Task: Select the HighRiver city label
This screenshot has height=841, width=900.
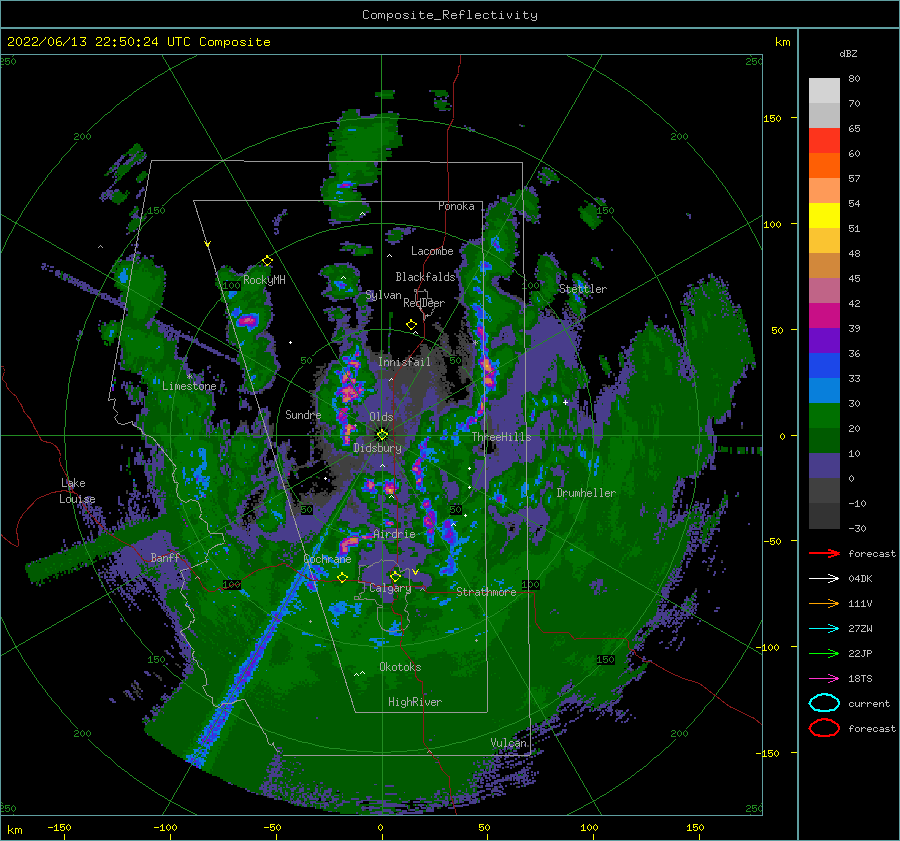Action: [415, 702]
